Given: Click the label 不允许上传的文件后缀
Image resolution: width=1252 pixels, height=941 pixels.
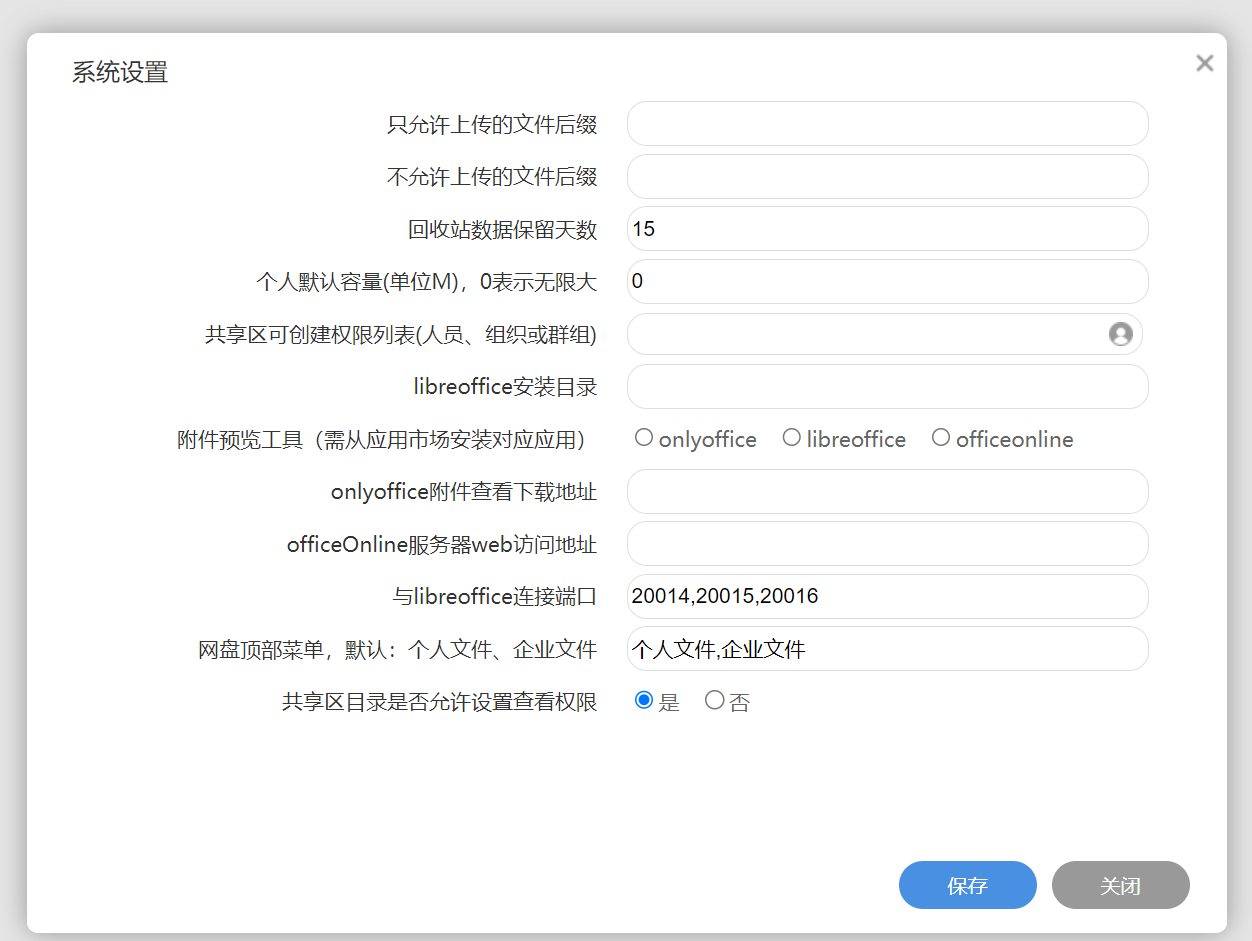Looking at the screenshot, I should click(x=492, y=177).
